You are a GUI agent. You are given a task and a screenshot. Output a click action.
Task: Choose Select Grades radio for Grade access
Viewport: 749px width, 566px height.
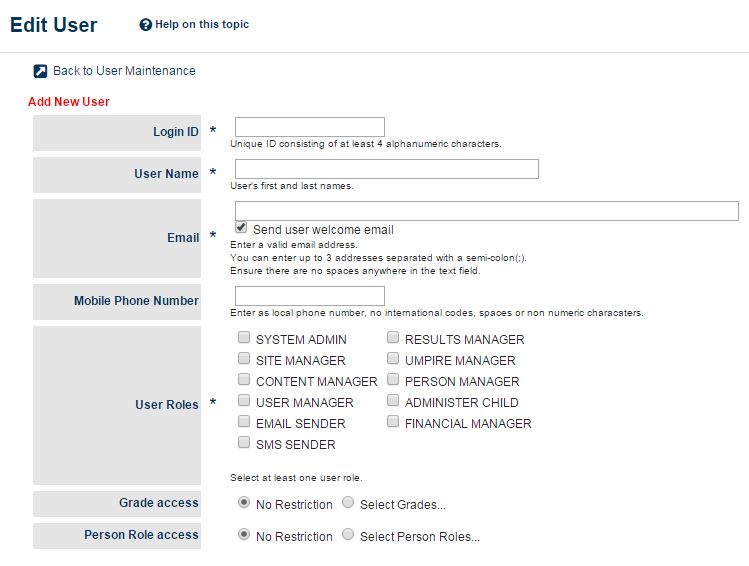[348, 502]
